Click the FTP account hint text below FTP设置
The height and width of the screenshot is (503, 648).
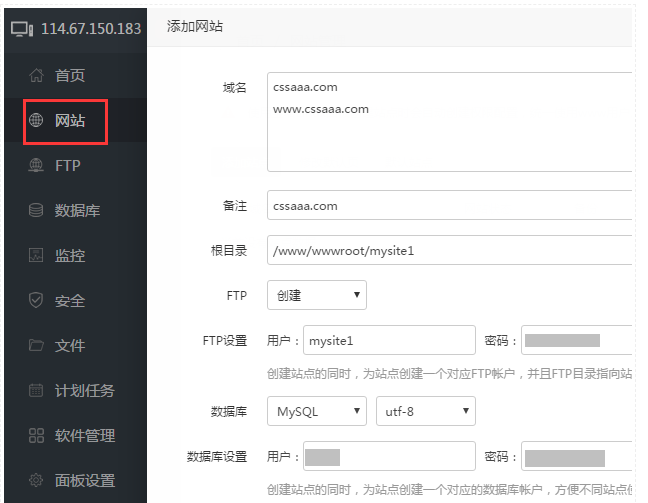(450, 374)
